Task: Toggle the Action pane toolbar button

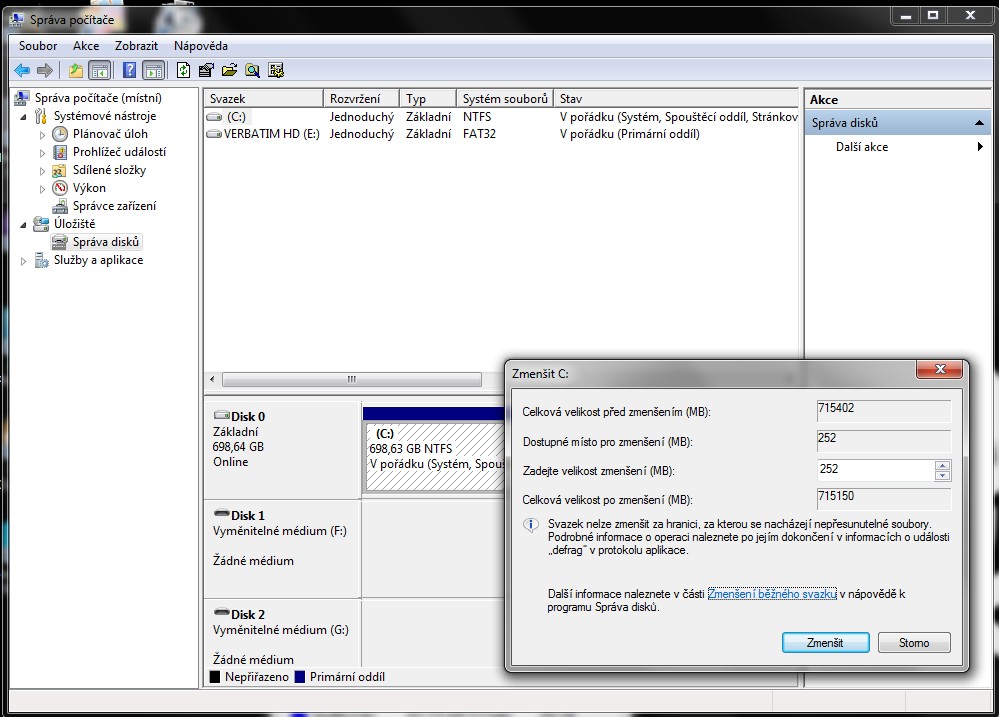Action: coord(153,70)
